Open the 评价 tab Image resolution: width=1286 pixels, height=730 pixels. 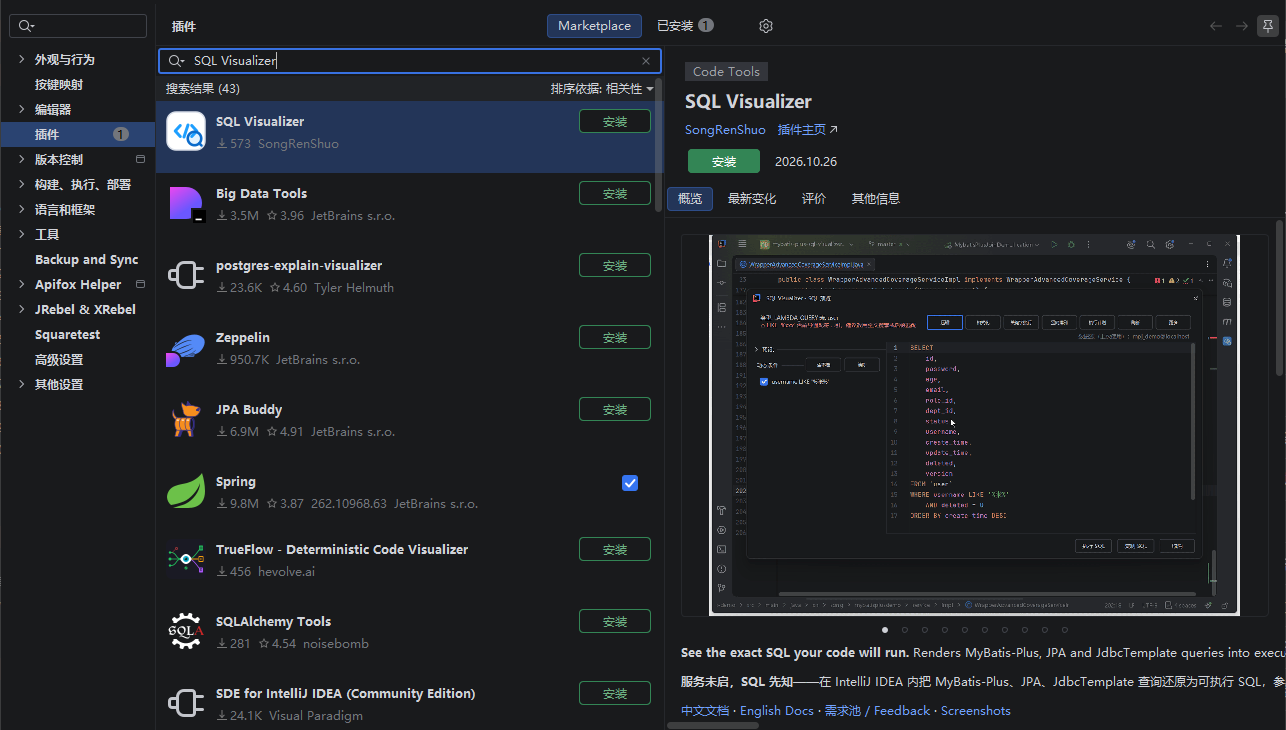click(x=814, y=199)
